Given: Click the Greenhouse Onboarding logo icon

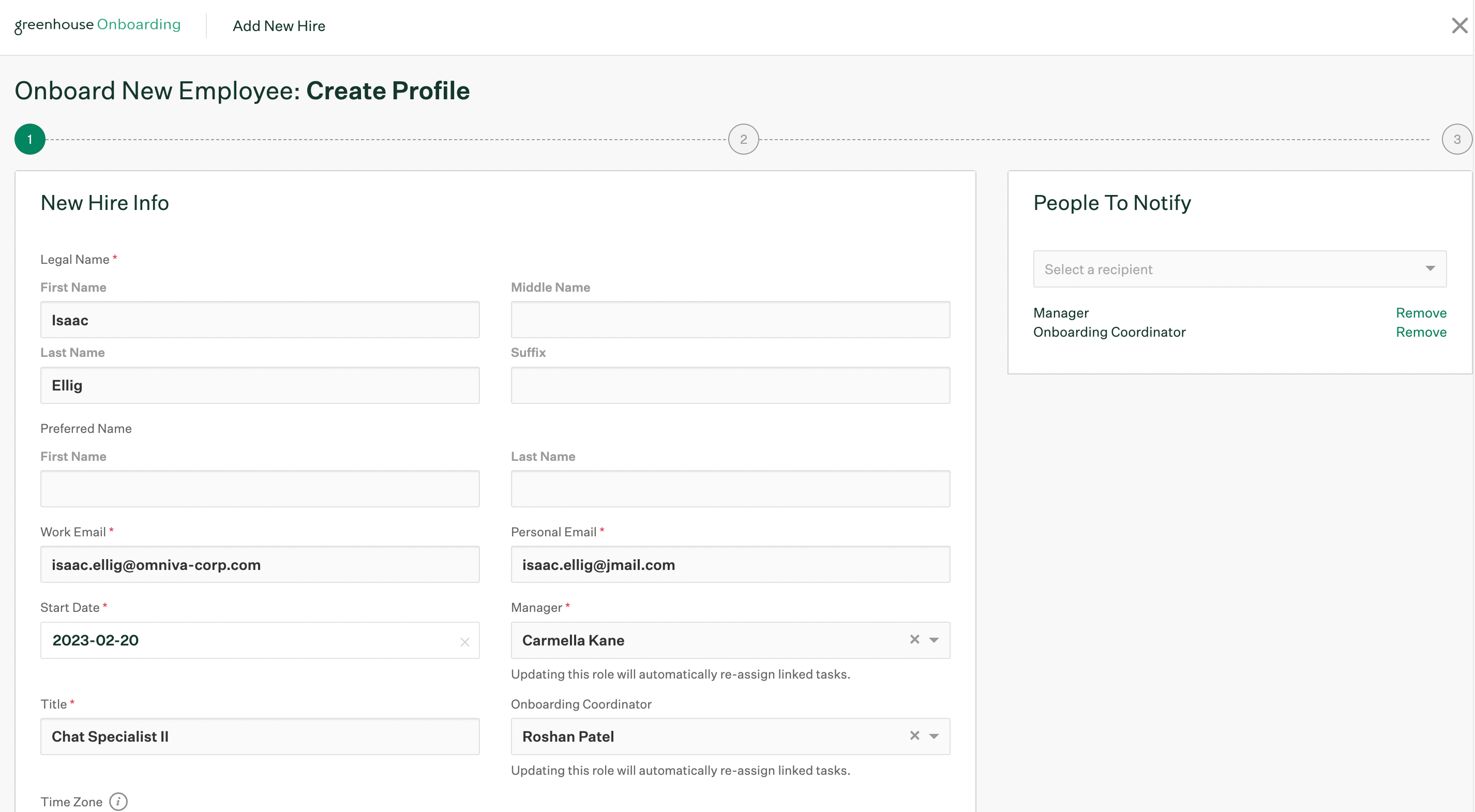Looking at the screenshot, I should tap(97, 25).
